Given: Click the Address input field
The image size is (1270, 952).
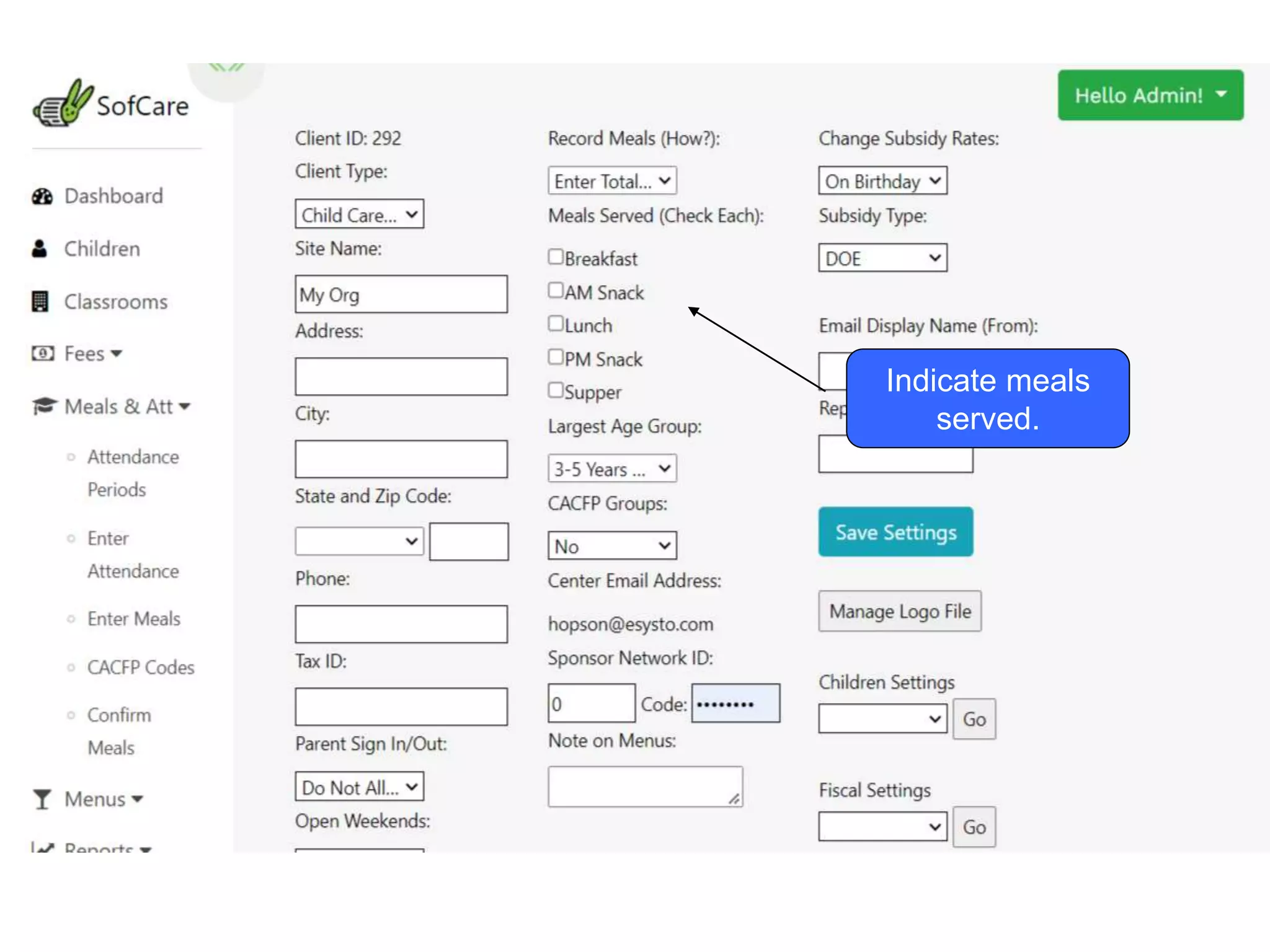Looking at the screenshot, I should pos(401,377).
